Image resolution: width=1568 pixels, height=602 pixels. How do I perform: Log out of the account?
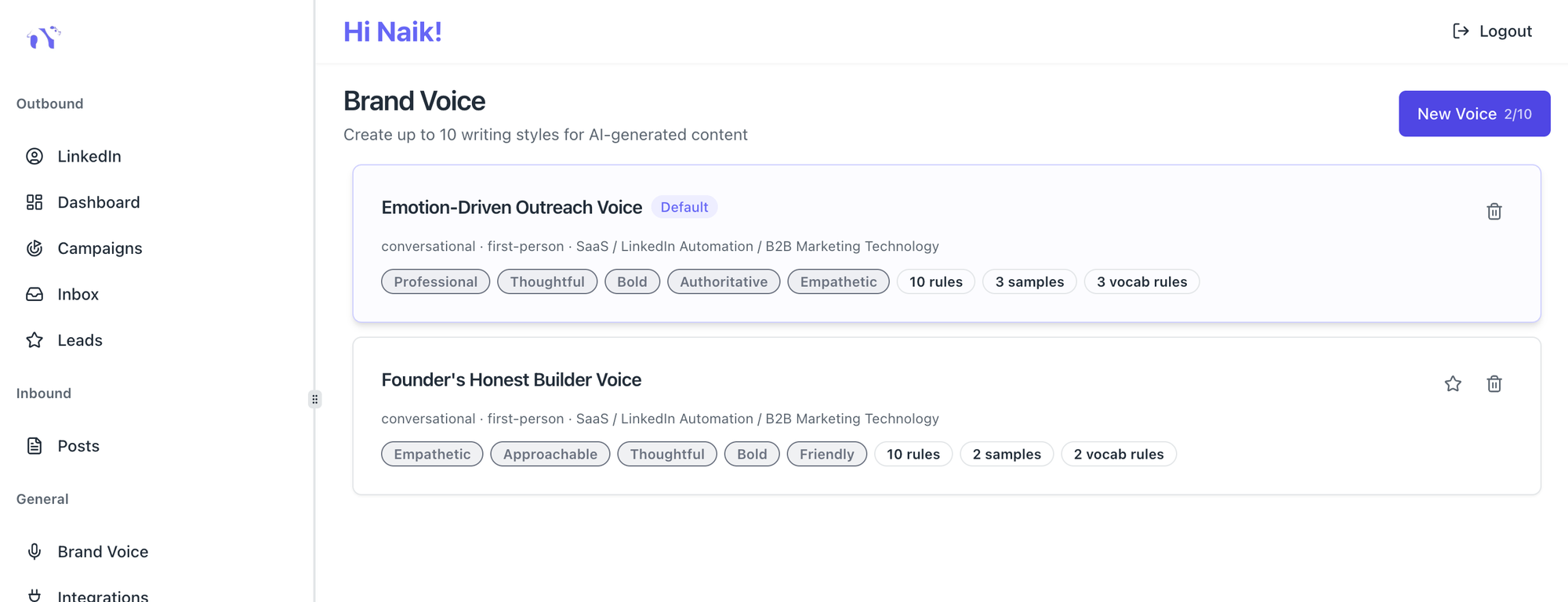pos(1492,31)
